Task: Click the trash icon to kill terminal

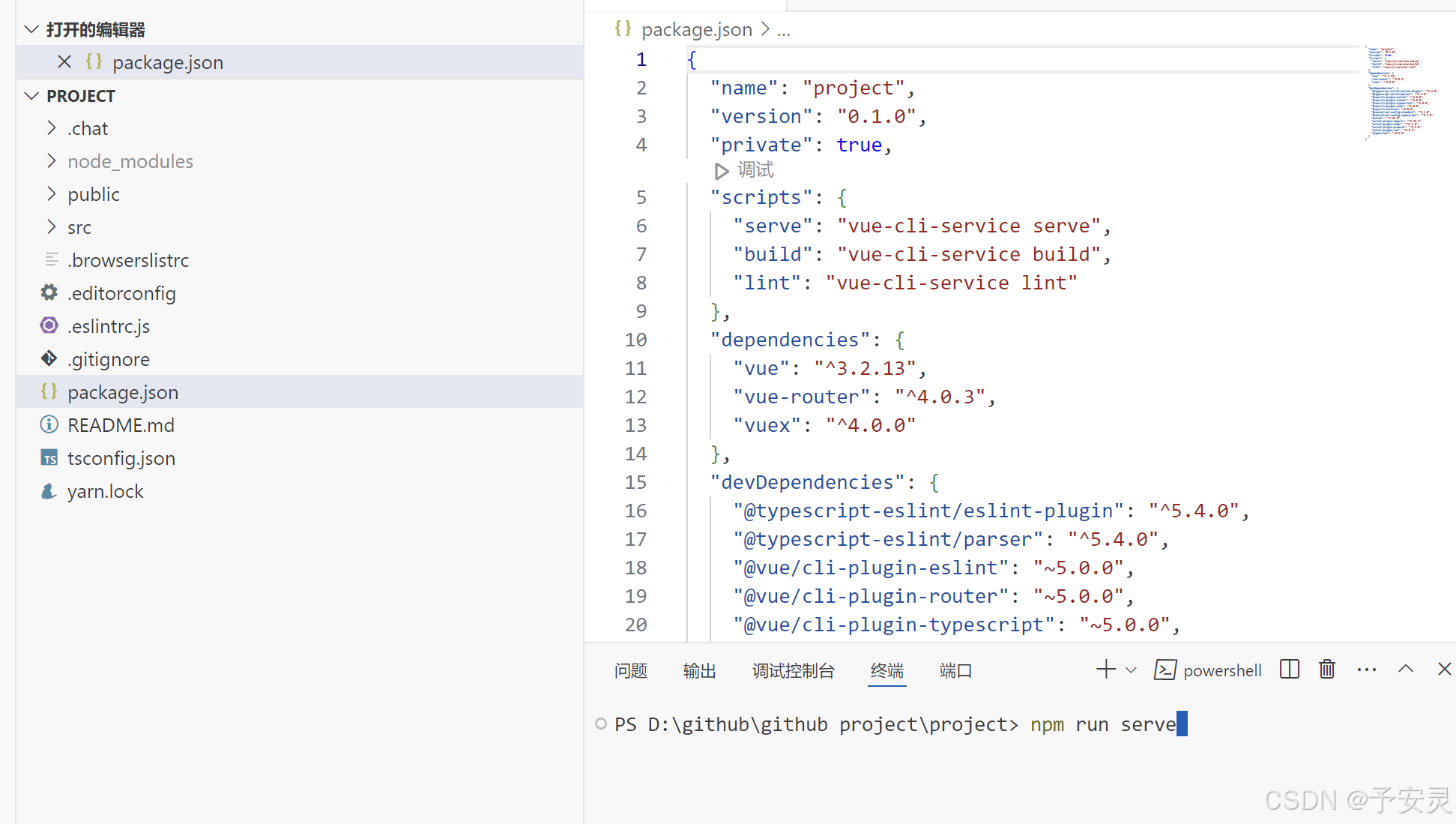Action: (x=1327, y=670)
